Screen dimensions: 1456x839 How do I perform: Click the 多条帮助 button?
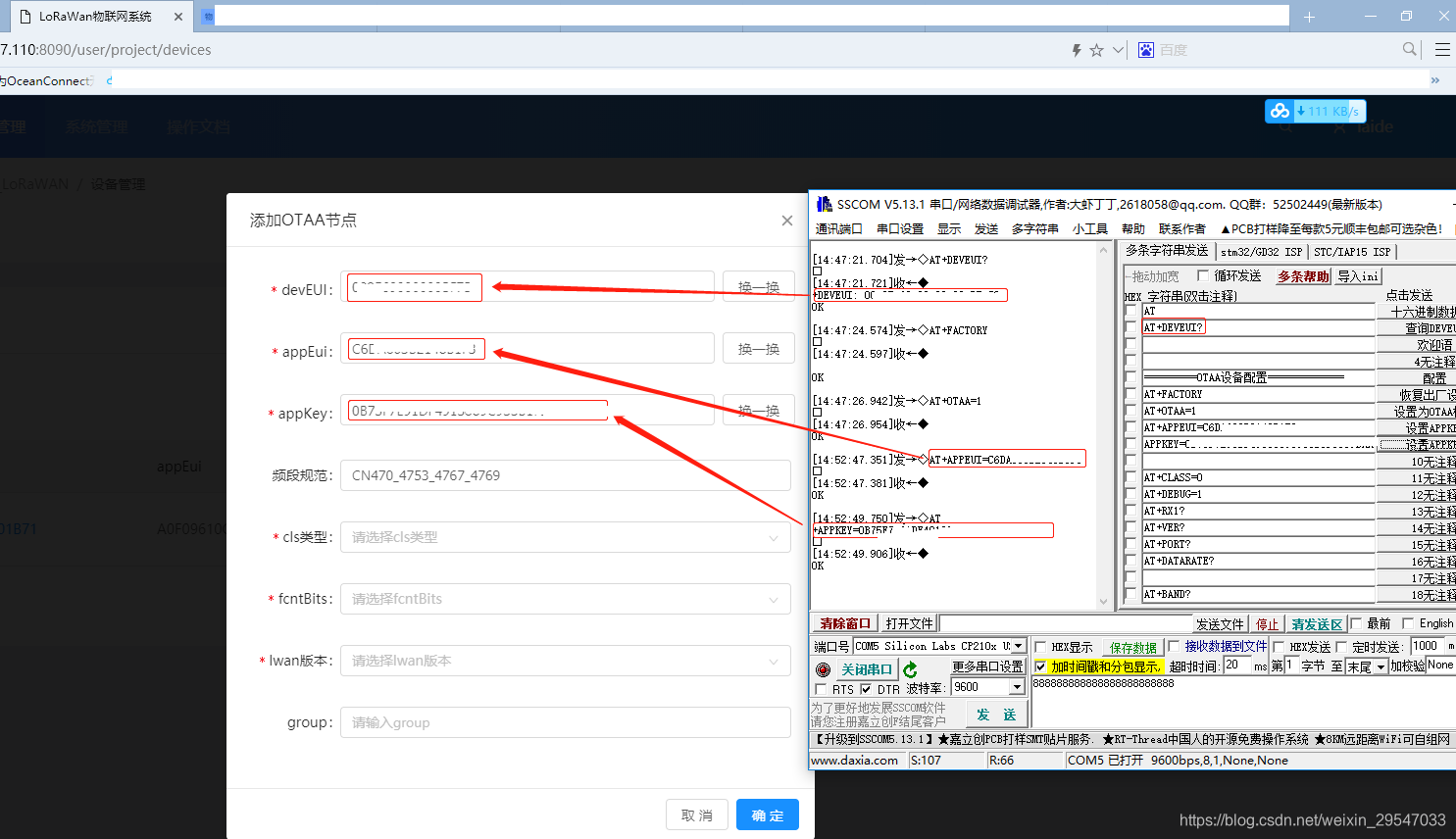point(1303,276)
